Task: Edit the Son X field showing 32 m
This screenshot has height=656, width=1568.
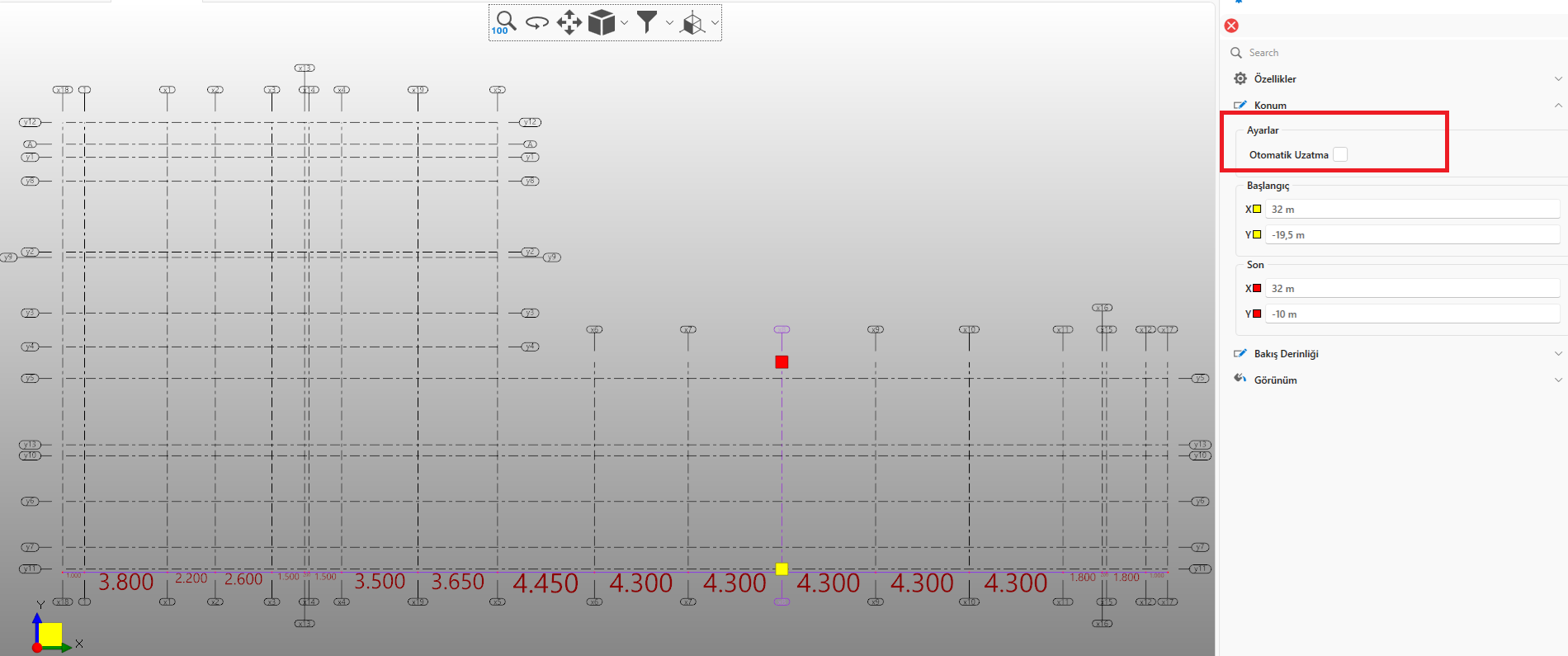Action: click(1412, 288)
